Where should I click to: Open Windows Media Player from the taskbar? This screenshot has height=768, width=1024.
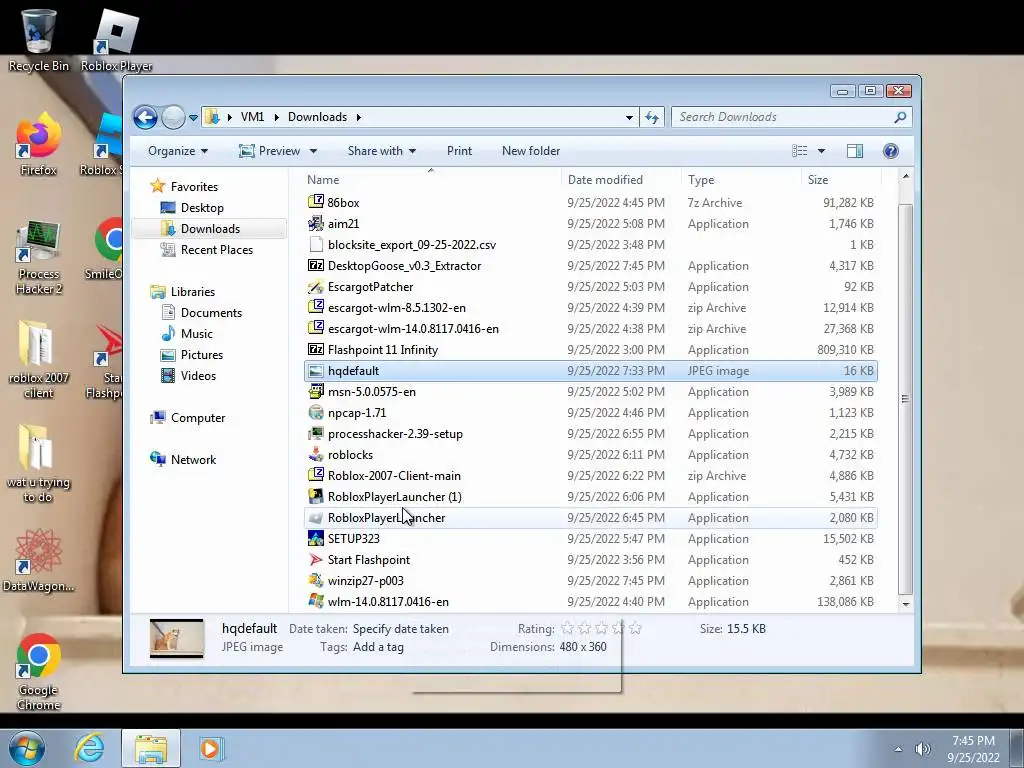tap(210, 748)
